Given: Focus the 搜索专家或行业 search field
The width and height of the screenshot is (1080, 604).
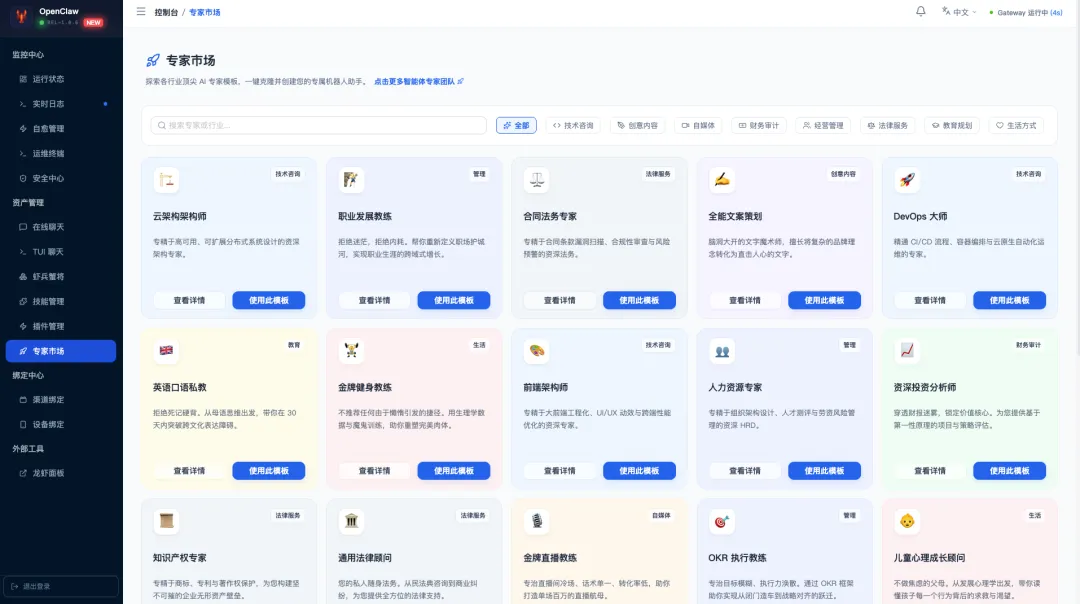Looking at the screenshot, I should coord(318,125).
